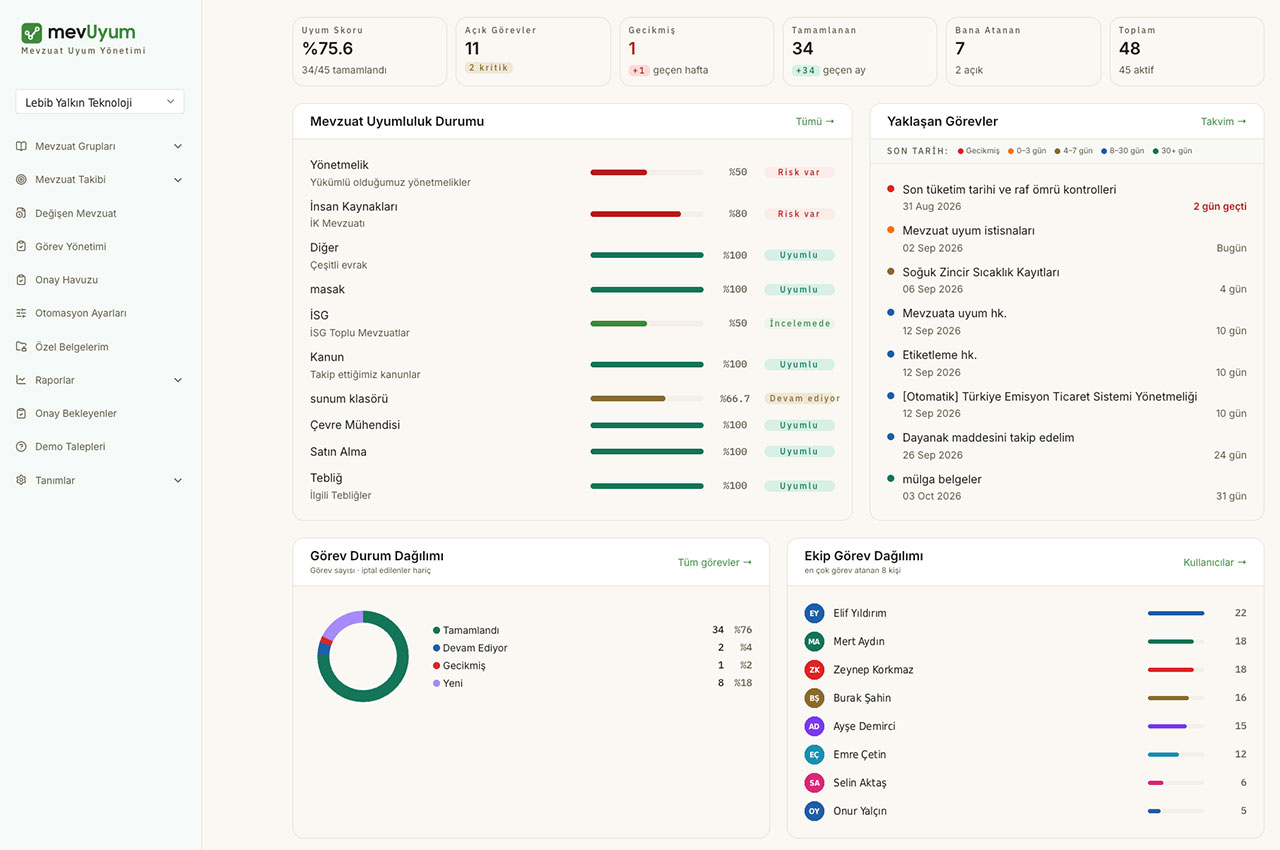Click the Tümü link in Mevzuat Uyumluluk

[815, 121]
